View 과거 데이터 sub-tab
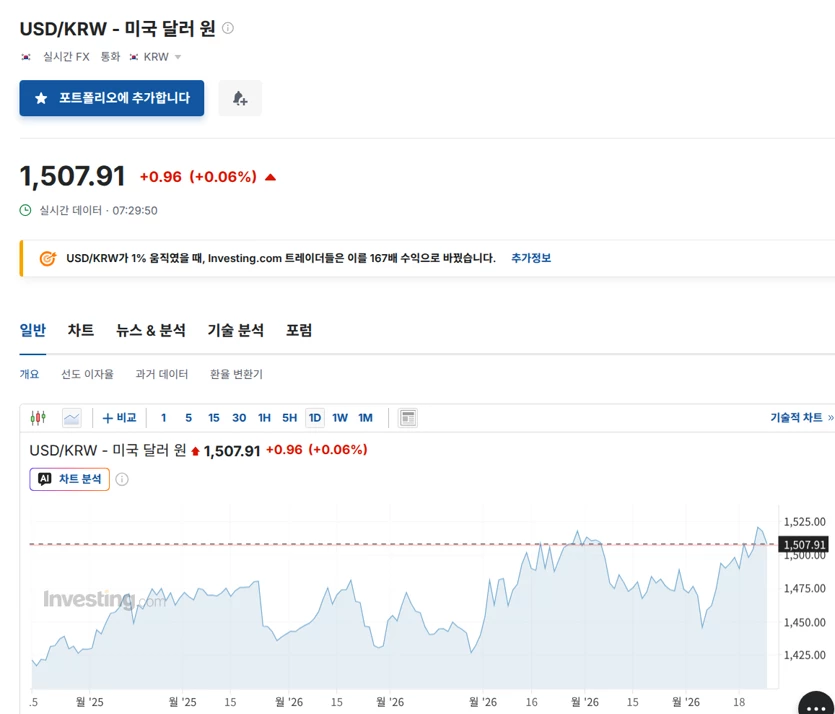Viewport: 835px width, 714px height. (162, 374)
